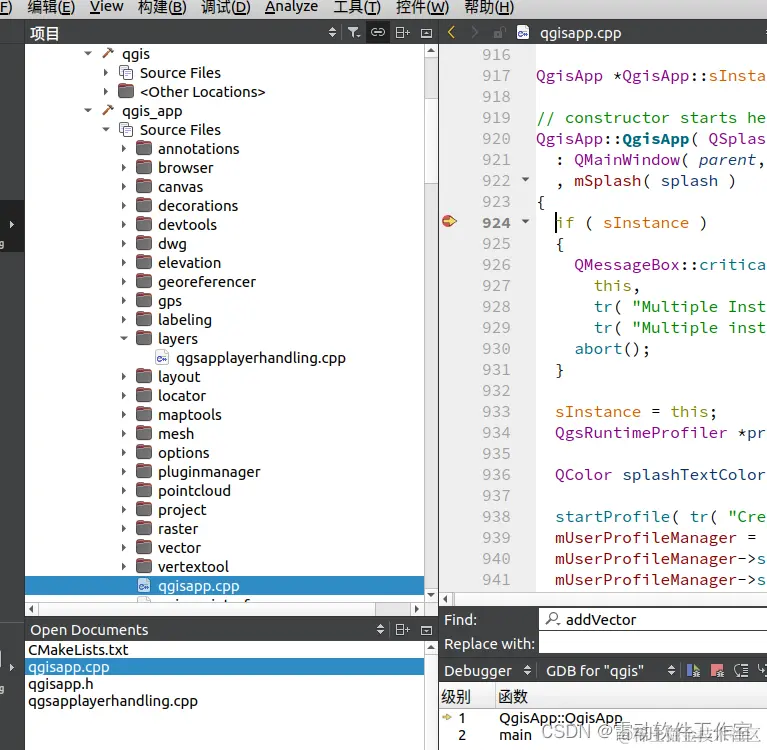The height and width of the screenshot is (750, 767).
Task: Expand <Other Locations> under qgis
Action: point(106,91)
